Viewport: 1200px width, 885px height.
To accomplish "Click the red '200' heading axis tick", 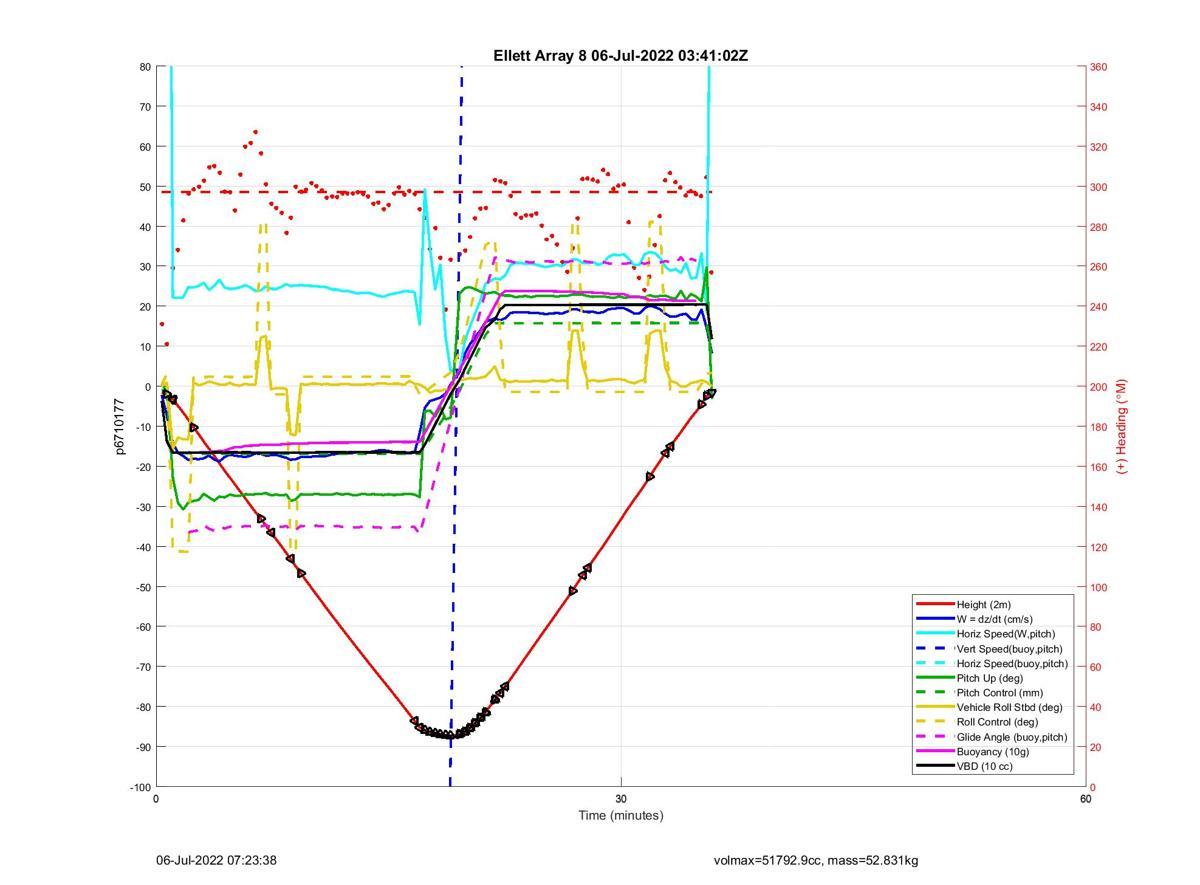I will [1098, 387].
